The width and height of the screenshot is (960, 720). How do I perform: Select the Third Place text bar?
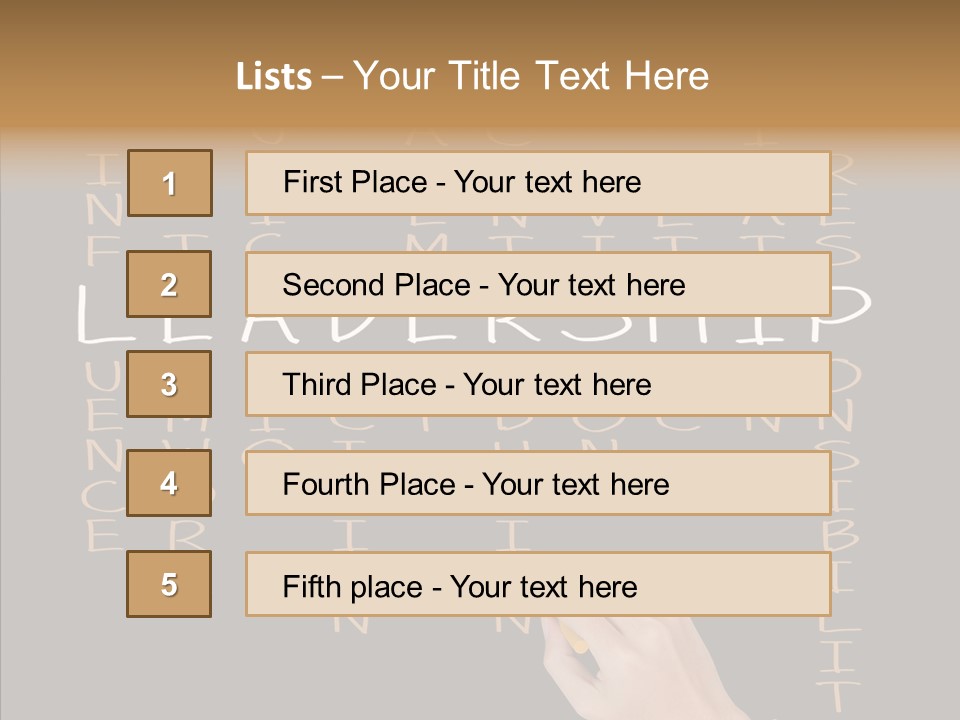[x=538, y=384]
